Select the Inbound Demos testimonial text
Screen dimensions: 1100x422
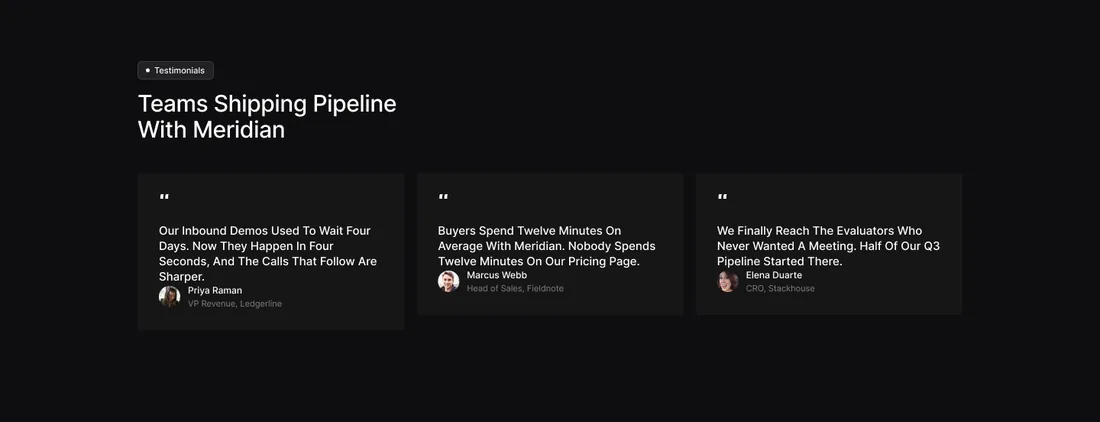[x=268, y=254]
